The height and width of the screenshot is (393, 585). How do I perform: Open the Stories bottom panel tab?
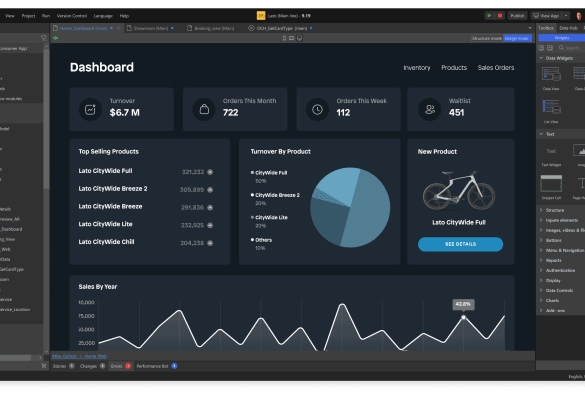(x=64, y=366)
